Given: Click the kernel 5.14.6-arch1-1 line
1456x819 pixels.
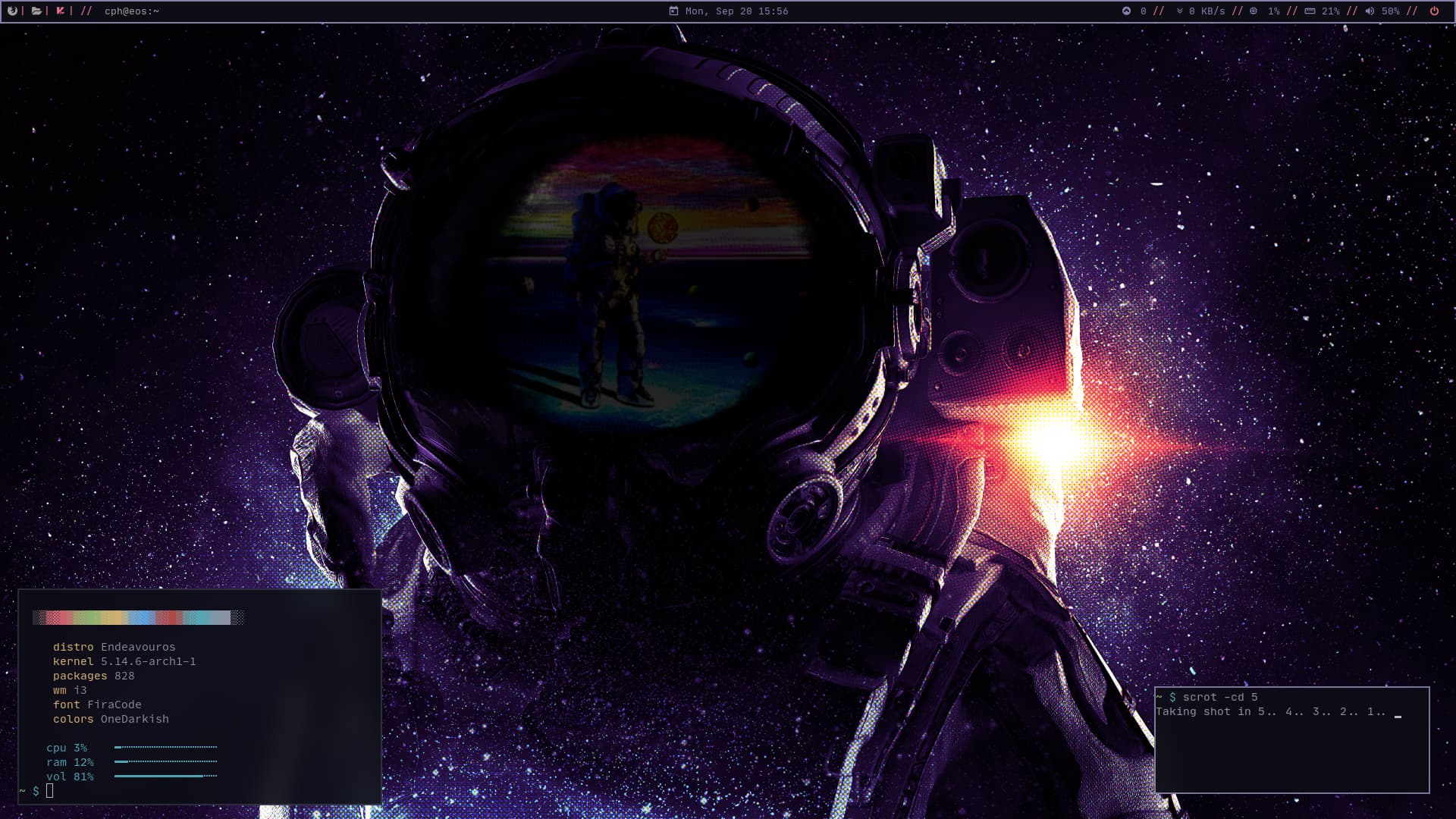Looking at the screenshot, I should pos(124,661).
